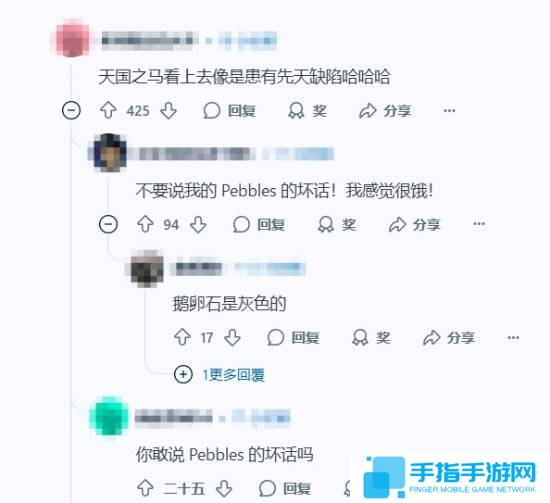The image size is (550, 503).
Task: Award the comment with 94 votes
Action: tap(337, 224)
